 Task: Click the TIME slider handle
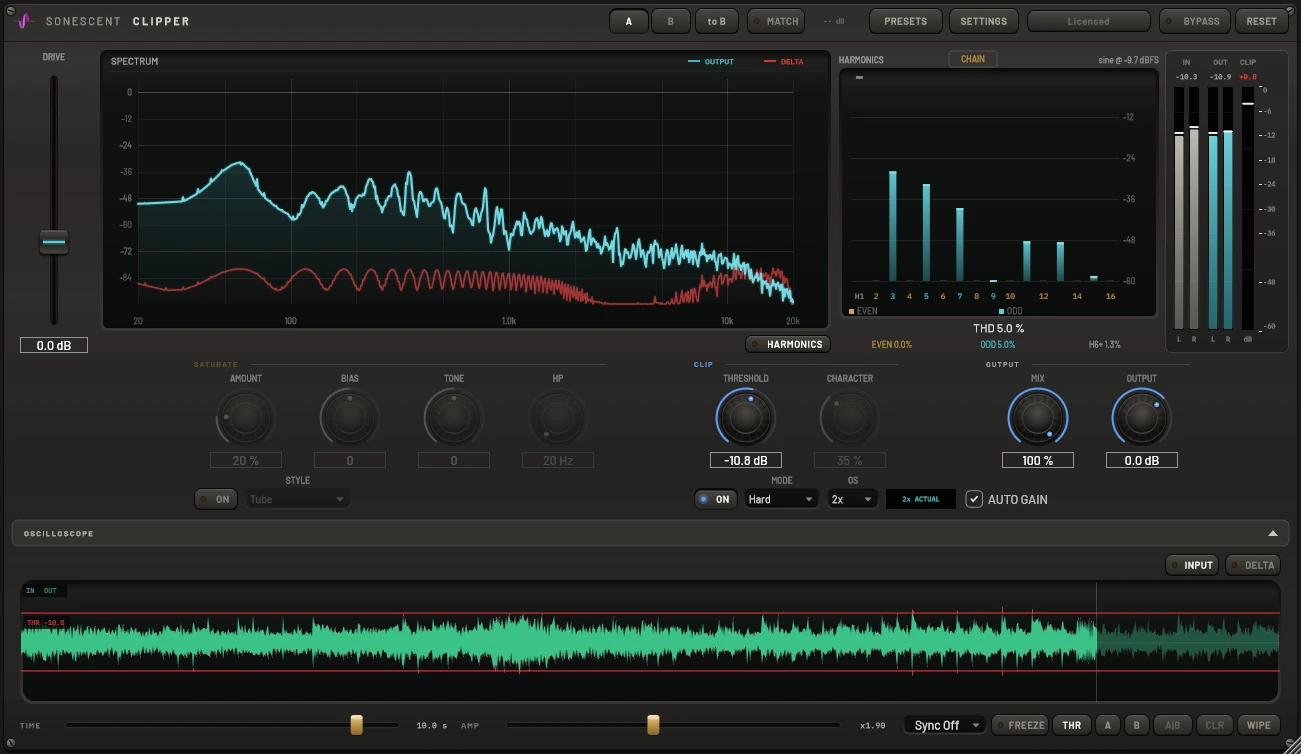pos(356,725)
